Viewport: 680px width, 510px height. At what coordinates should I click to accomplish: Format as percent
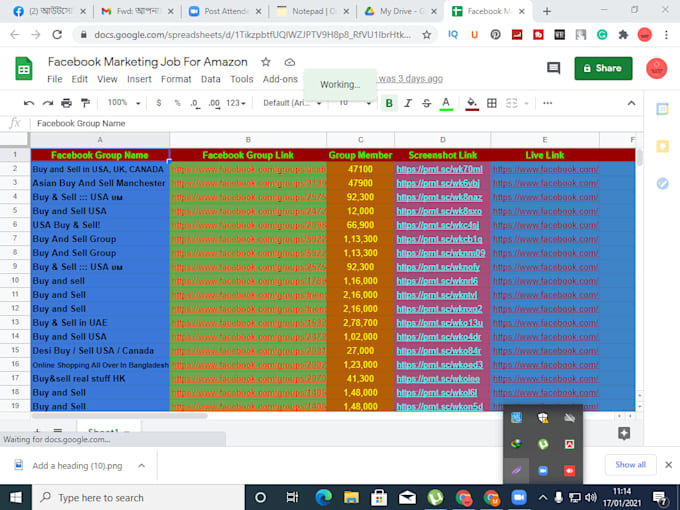[177, 103]
